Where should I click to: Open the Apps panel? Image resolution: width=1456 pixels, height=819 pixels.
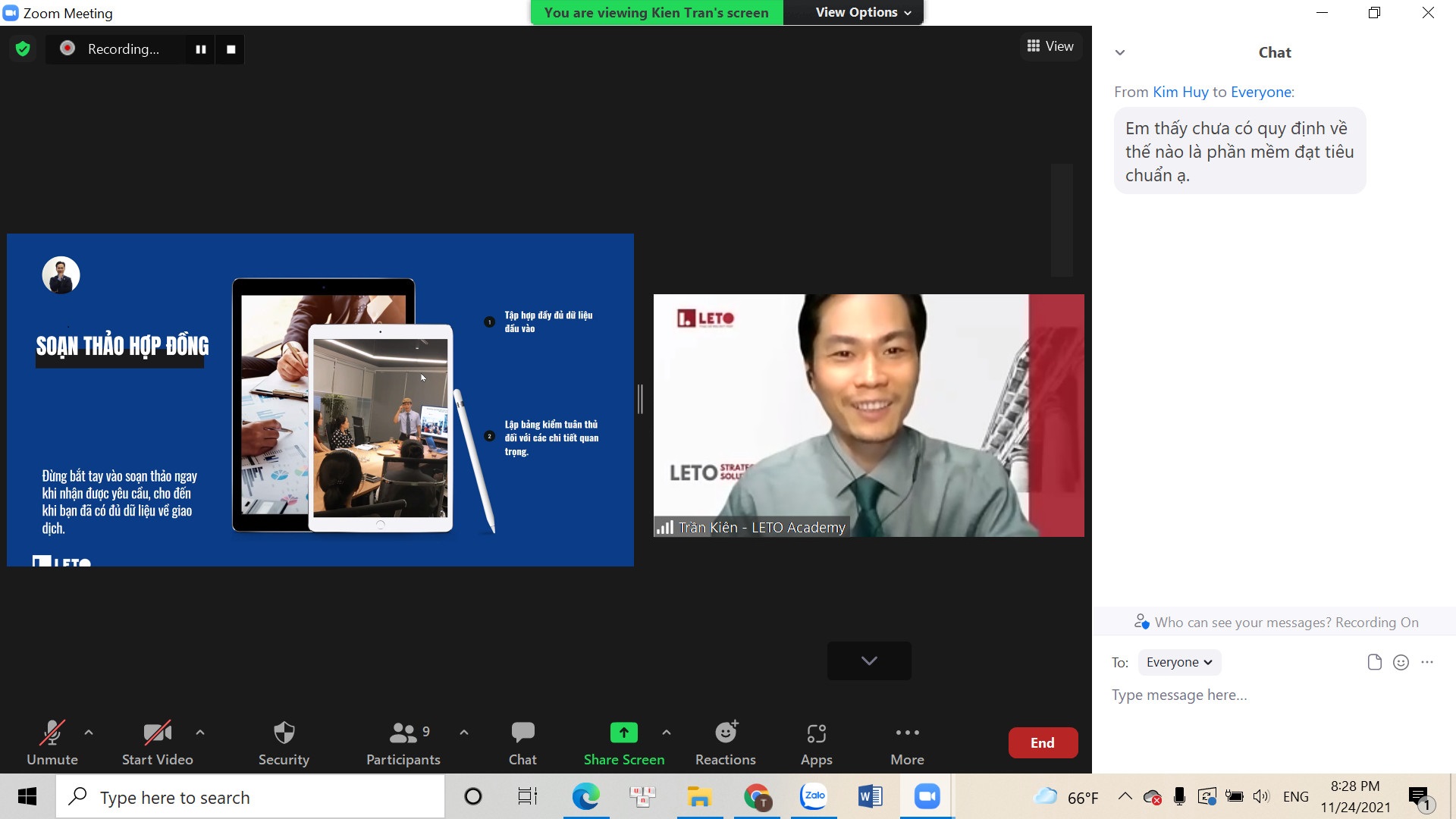[x=816, y=743]
